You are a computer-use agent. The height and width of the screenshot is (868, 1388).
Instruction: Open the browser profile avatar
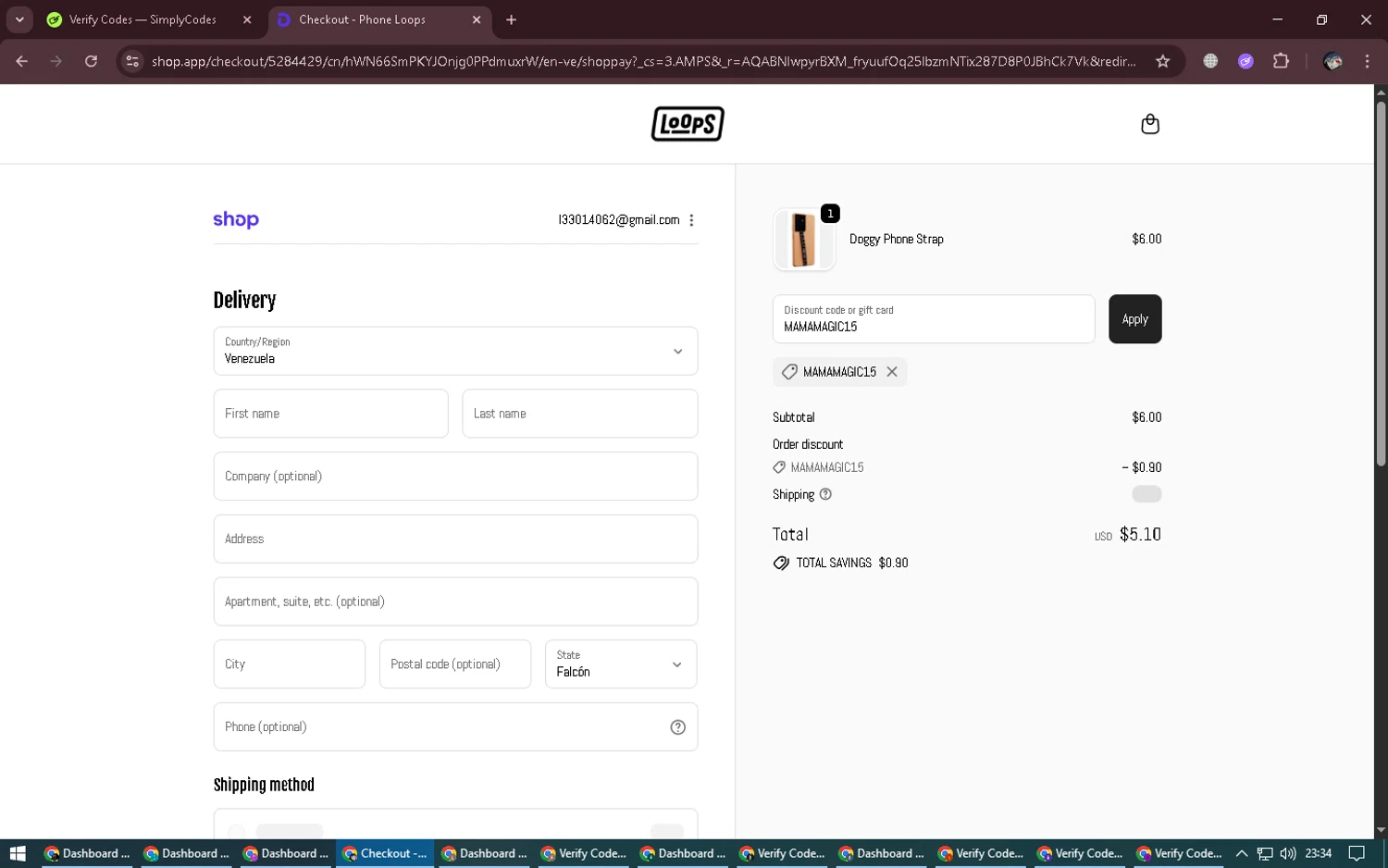[x=1332, y=61]
